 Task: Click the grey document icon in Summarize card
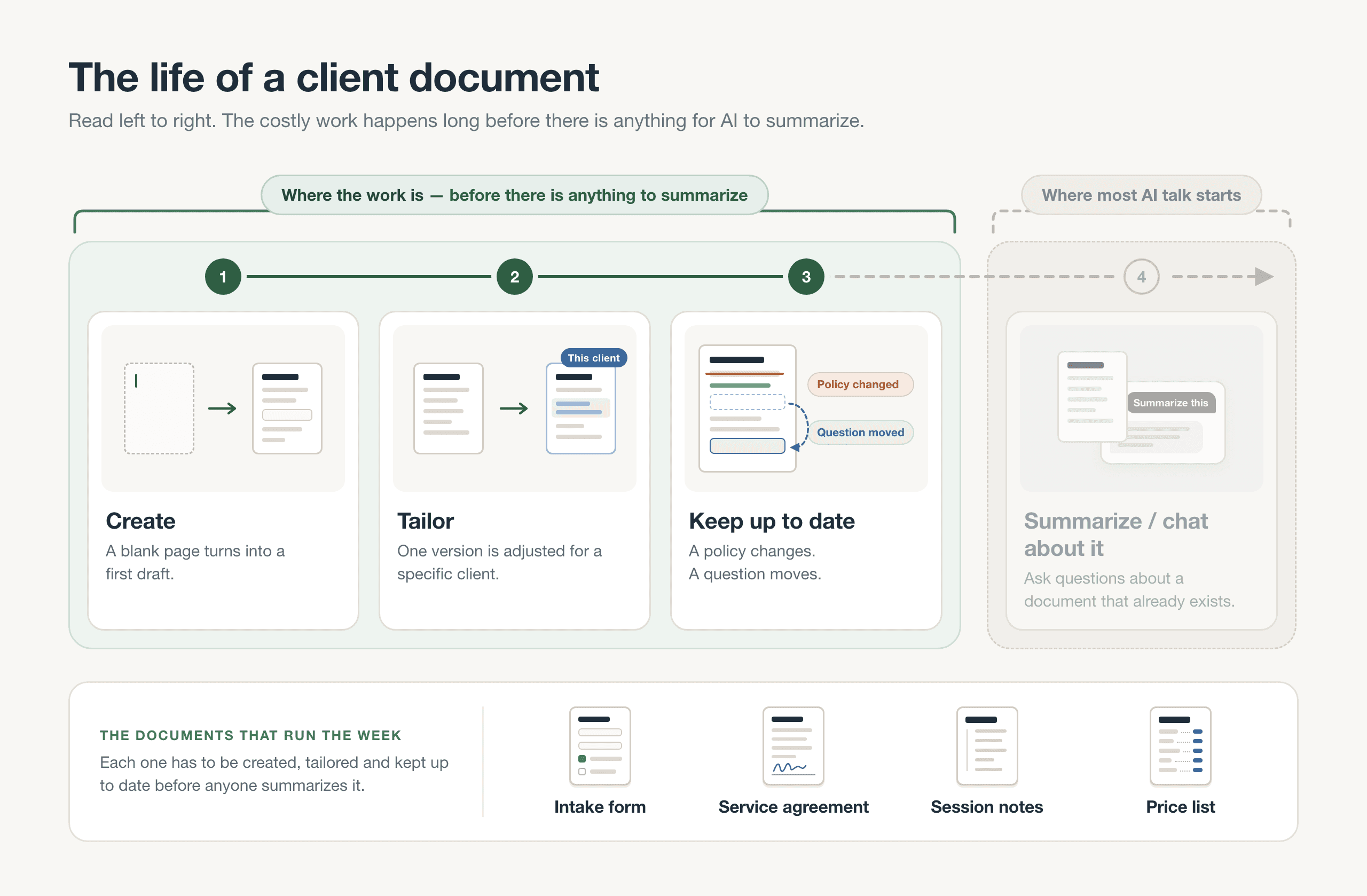point(1093,396)
